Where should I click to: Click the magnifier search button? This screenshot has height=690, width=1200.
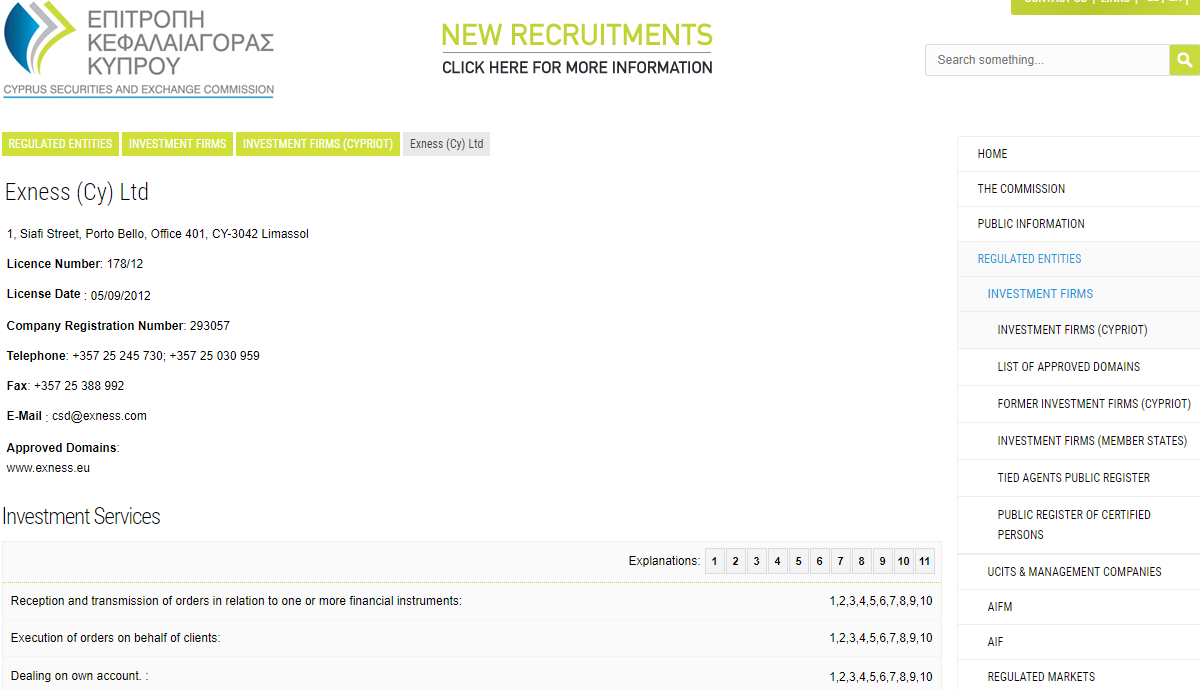tap(1184, 60)
